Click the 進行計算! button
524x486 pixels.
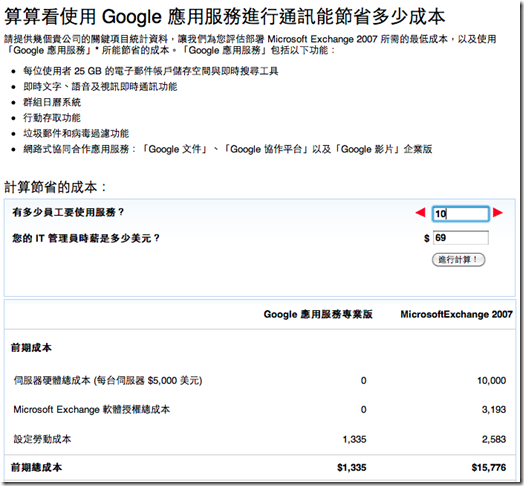(x=458, y=259)
